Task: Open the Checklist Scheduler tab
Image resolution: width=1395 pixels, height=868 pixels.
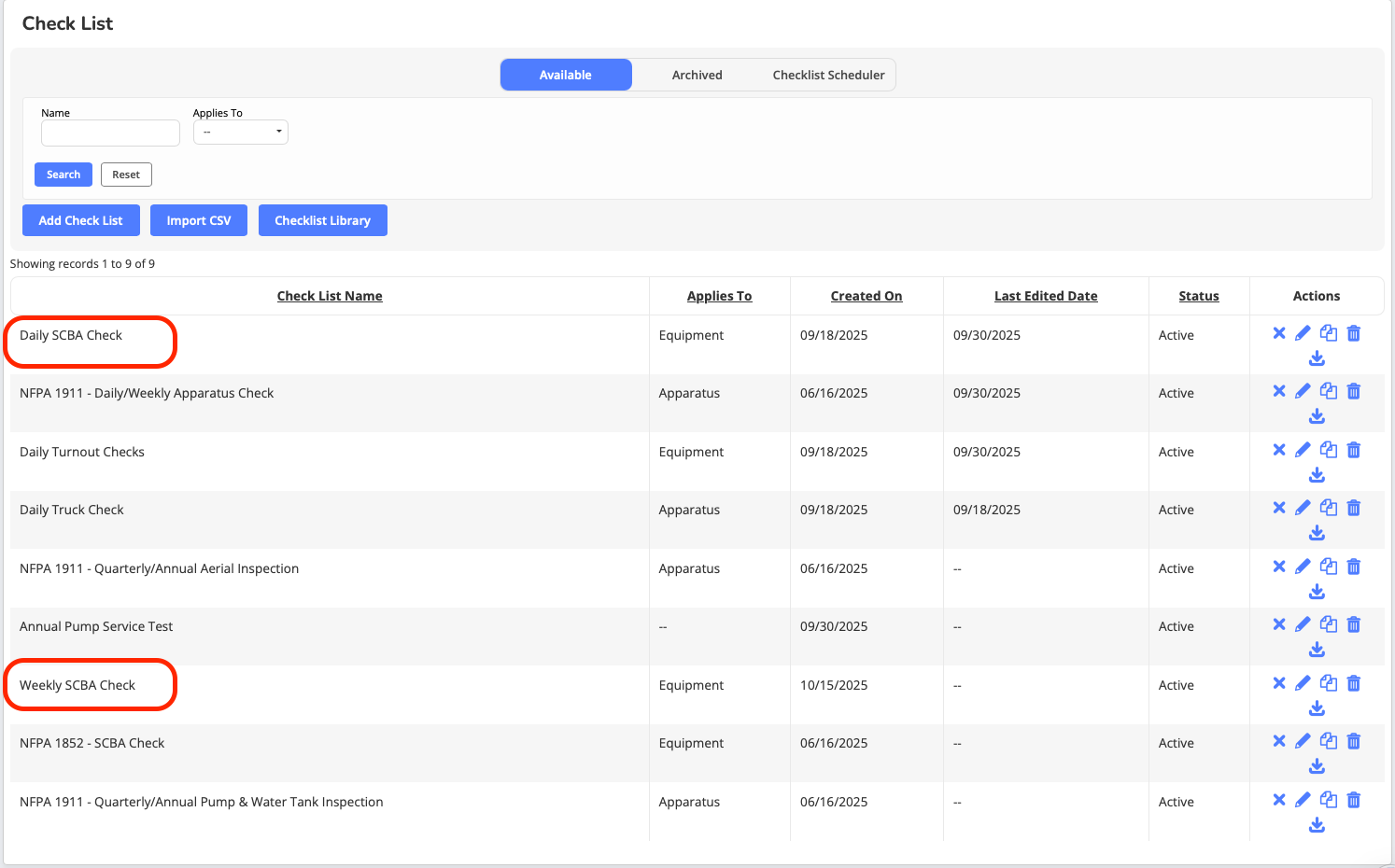Action: coord(828,75)
